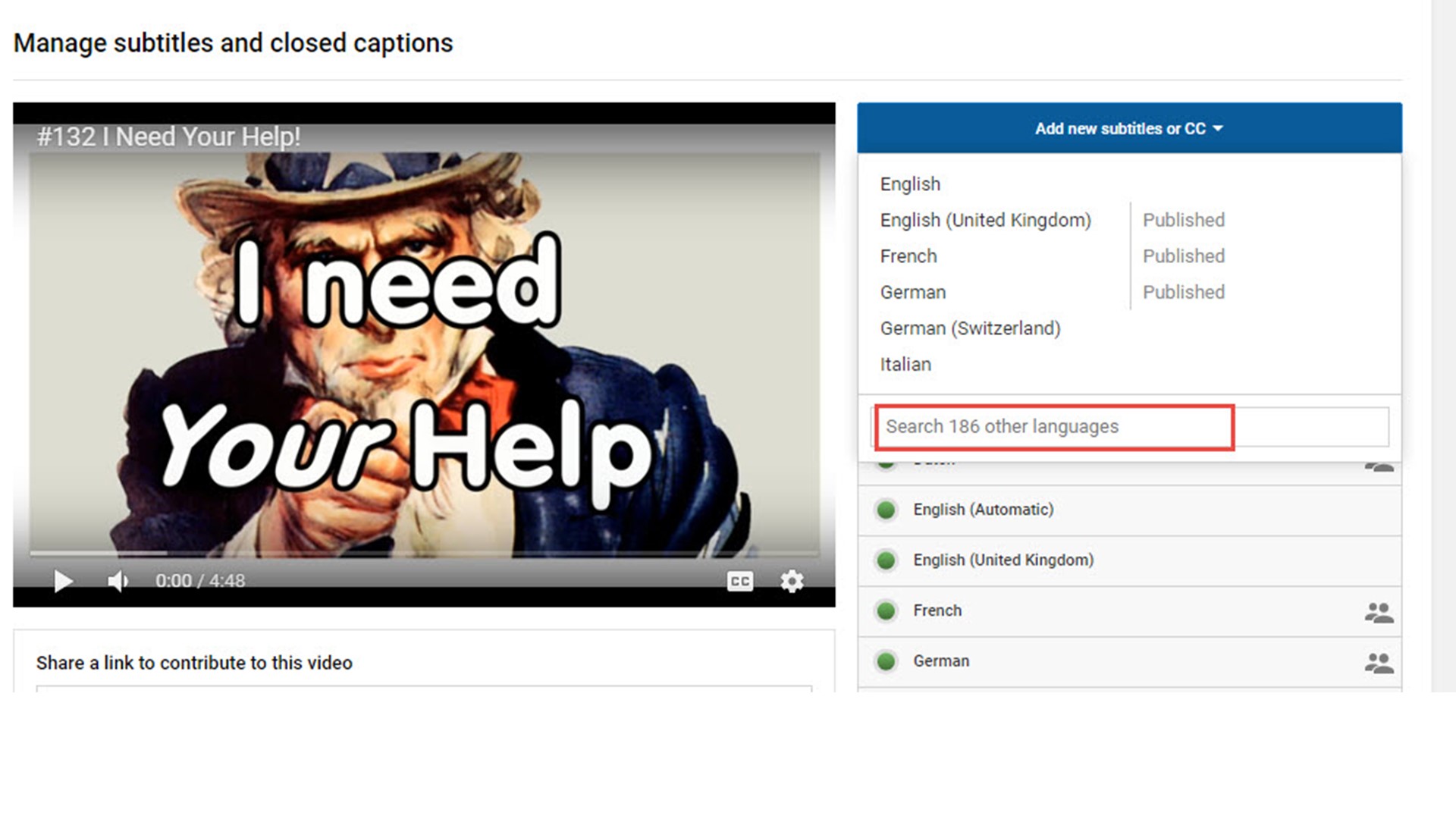The width and height of the screenshot is (1456, 819).
Task: Toggle closed captions CC button
Action: pos(740,582)
